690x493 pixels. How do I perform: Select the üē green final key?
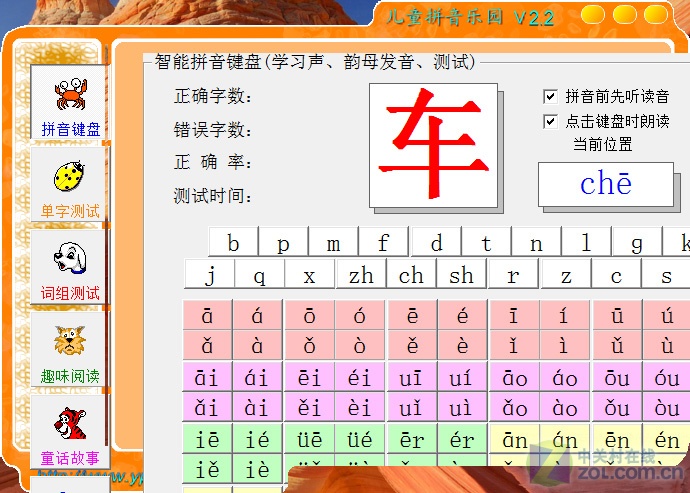tap(310, 438)
